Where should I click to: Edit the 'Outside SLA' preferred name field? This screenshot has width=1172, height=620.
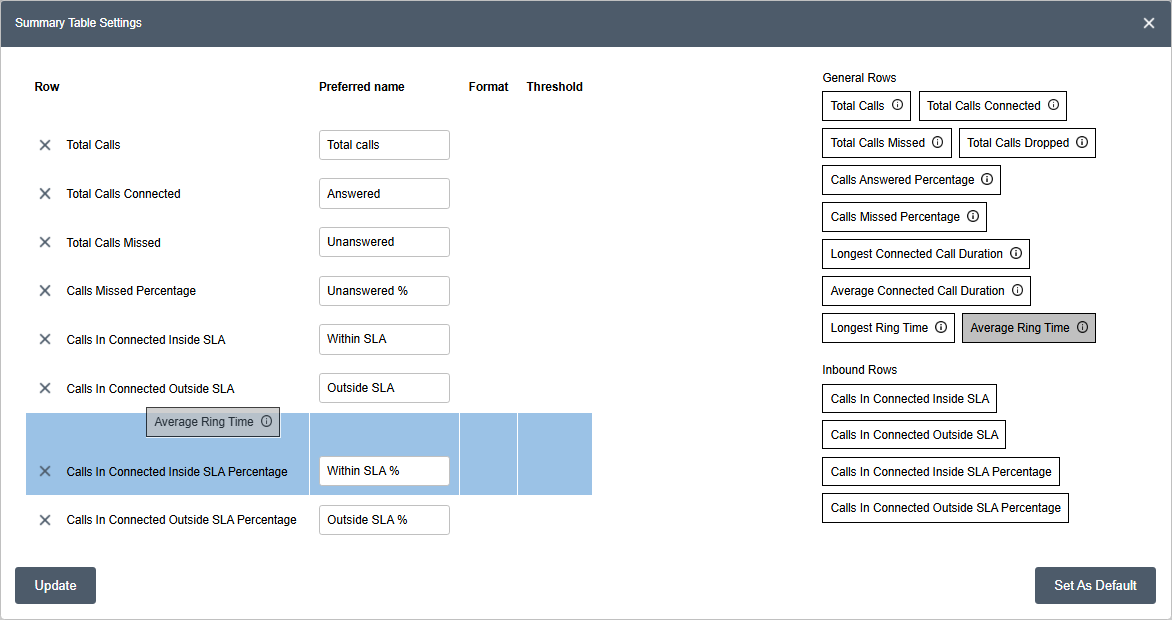[x=384, y=388]
